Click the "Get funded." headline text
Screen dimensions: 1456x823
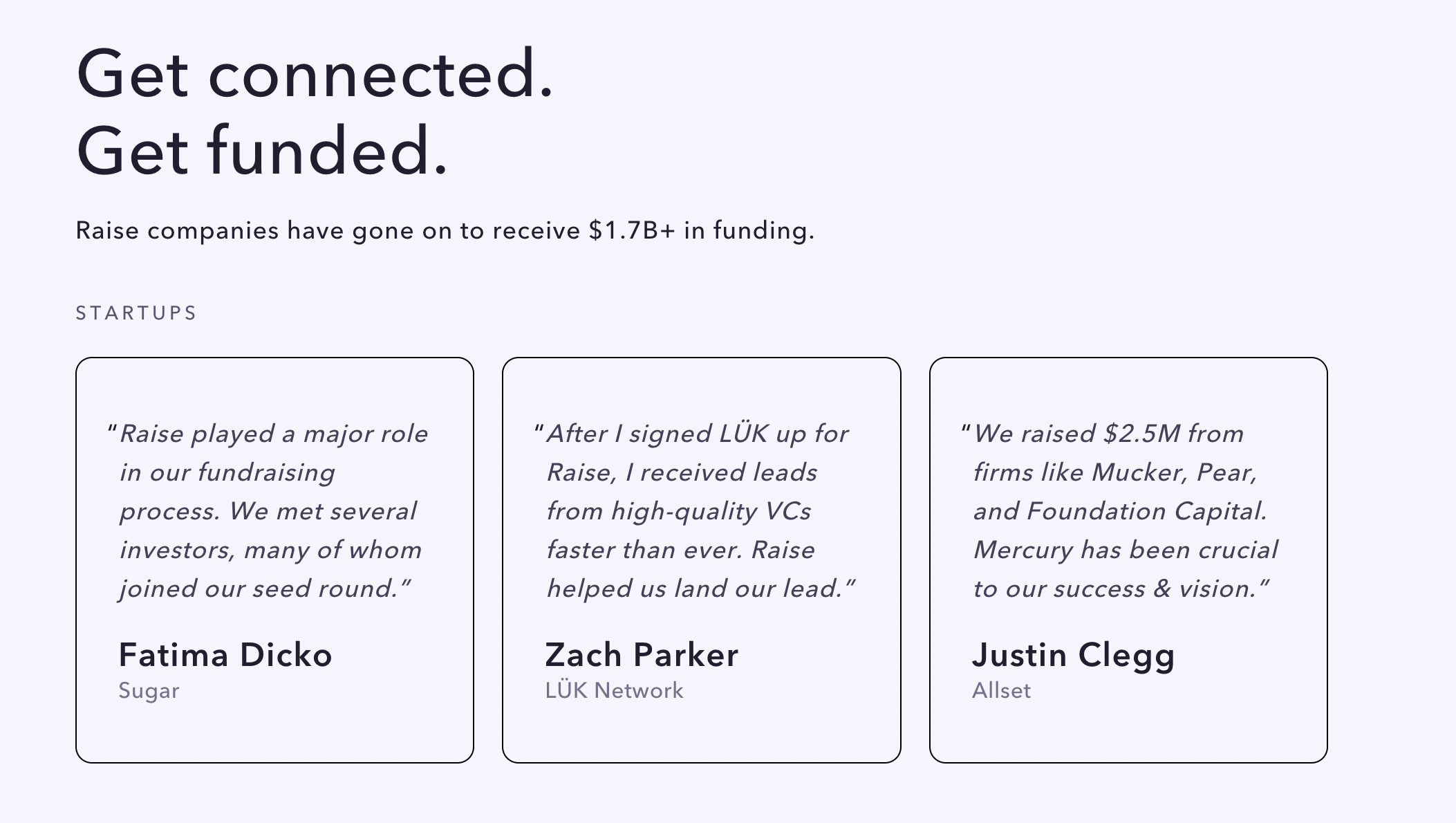[x=262, y=151]
